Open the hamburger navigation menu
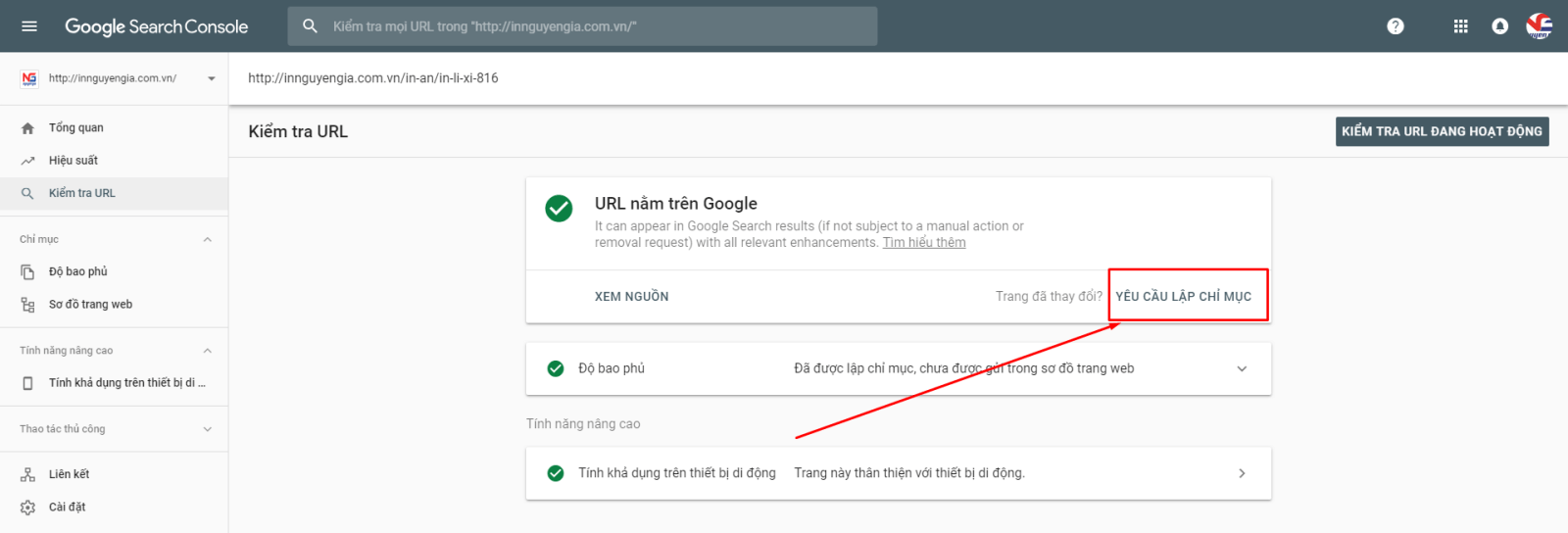 coord(29,26)
